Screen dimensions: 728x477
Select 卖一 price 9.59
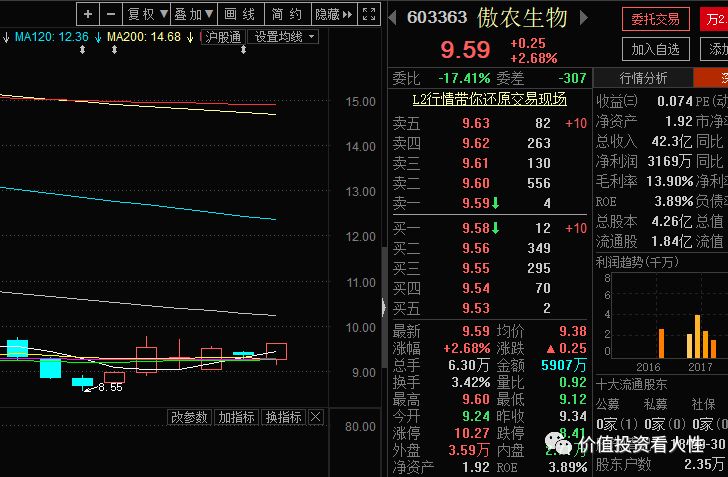475,203
